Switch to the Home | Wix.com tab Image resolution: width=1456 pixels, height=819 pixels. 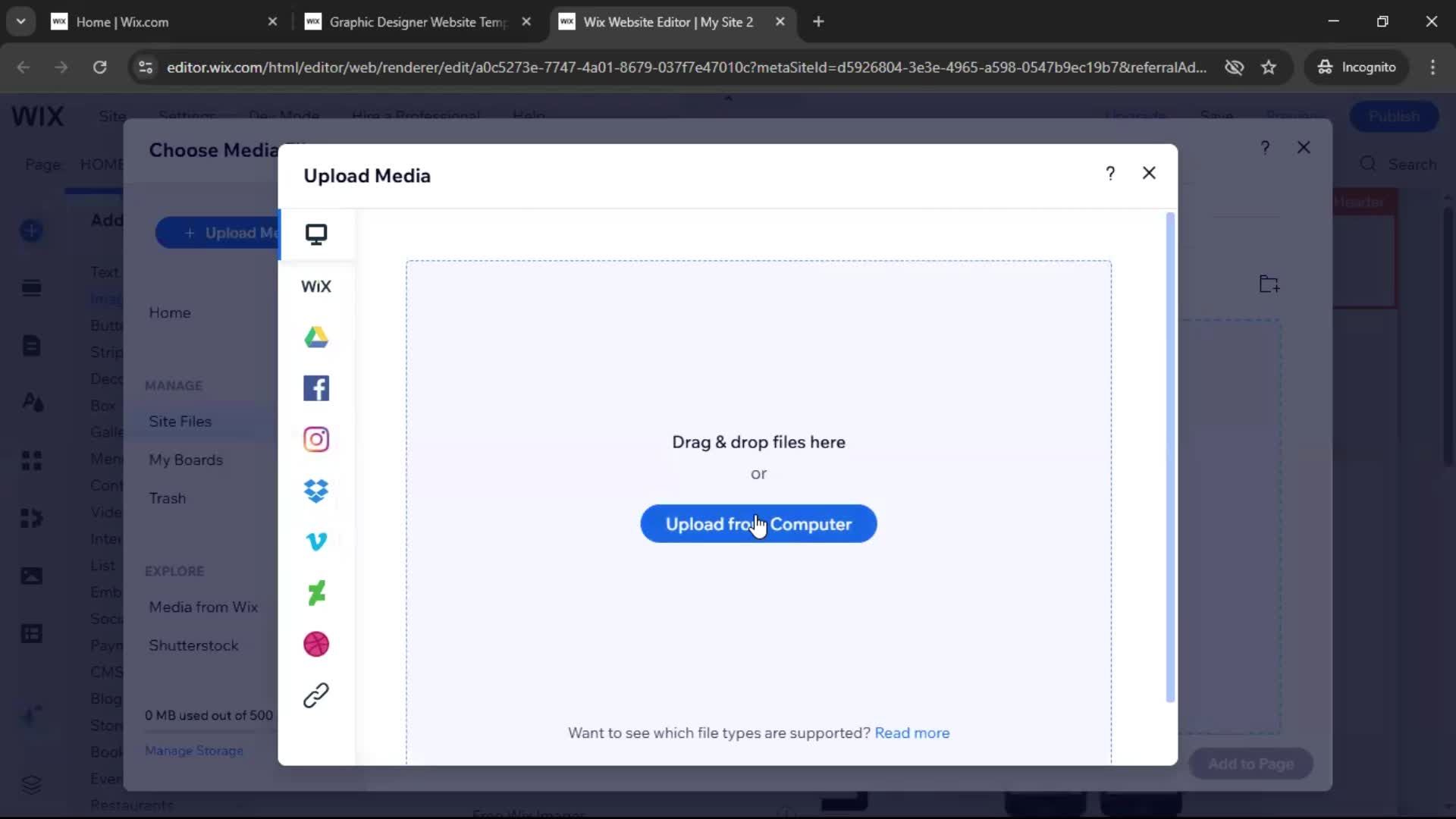123,22
